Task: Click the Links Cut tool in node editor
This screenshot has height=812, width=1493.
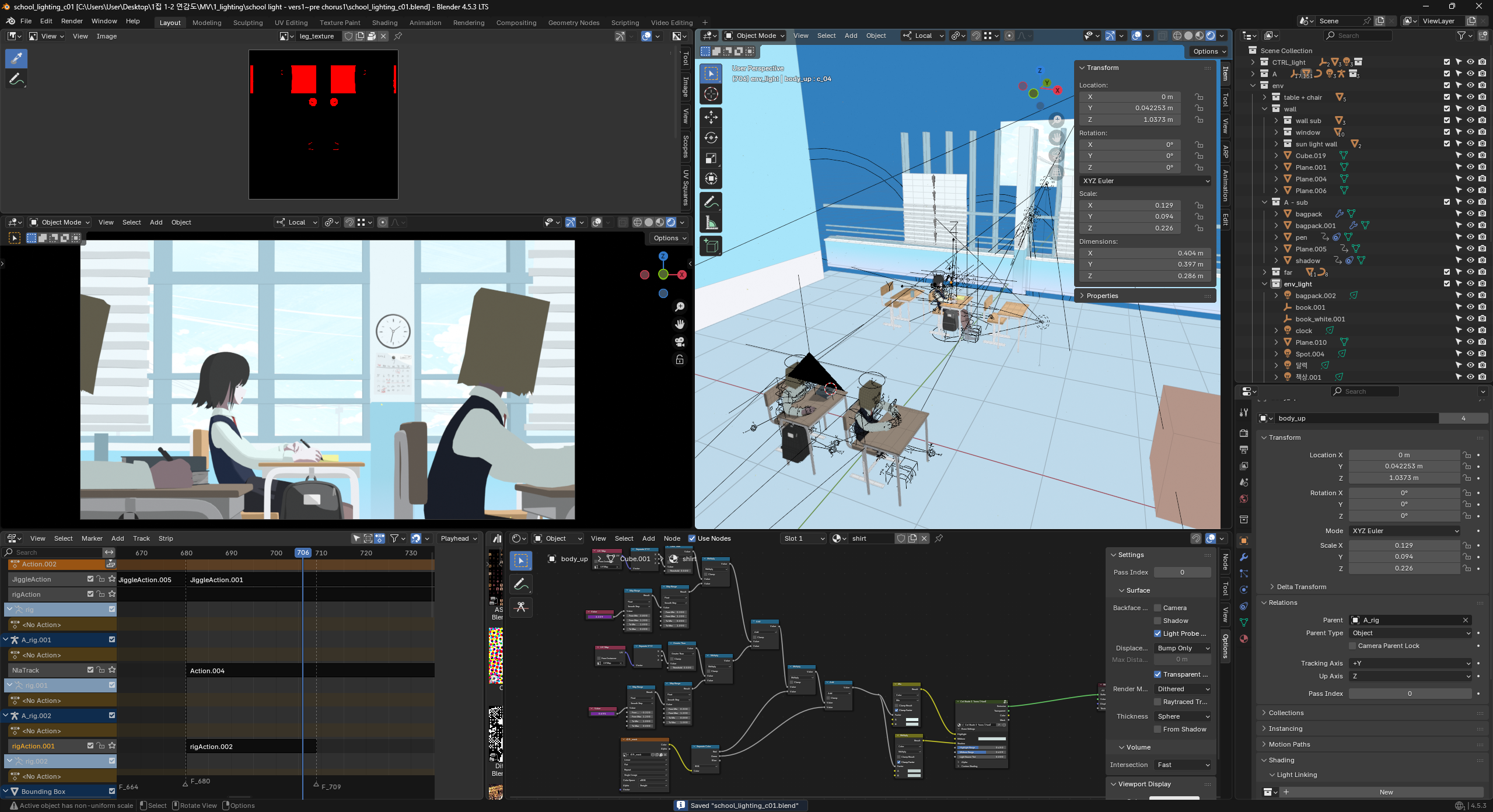Action: tap(521, 607)
